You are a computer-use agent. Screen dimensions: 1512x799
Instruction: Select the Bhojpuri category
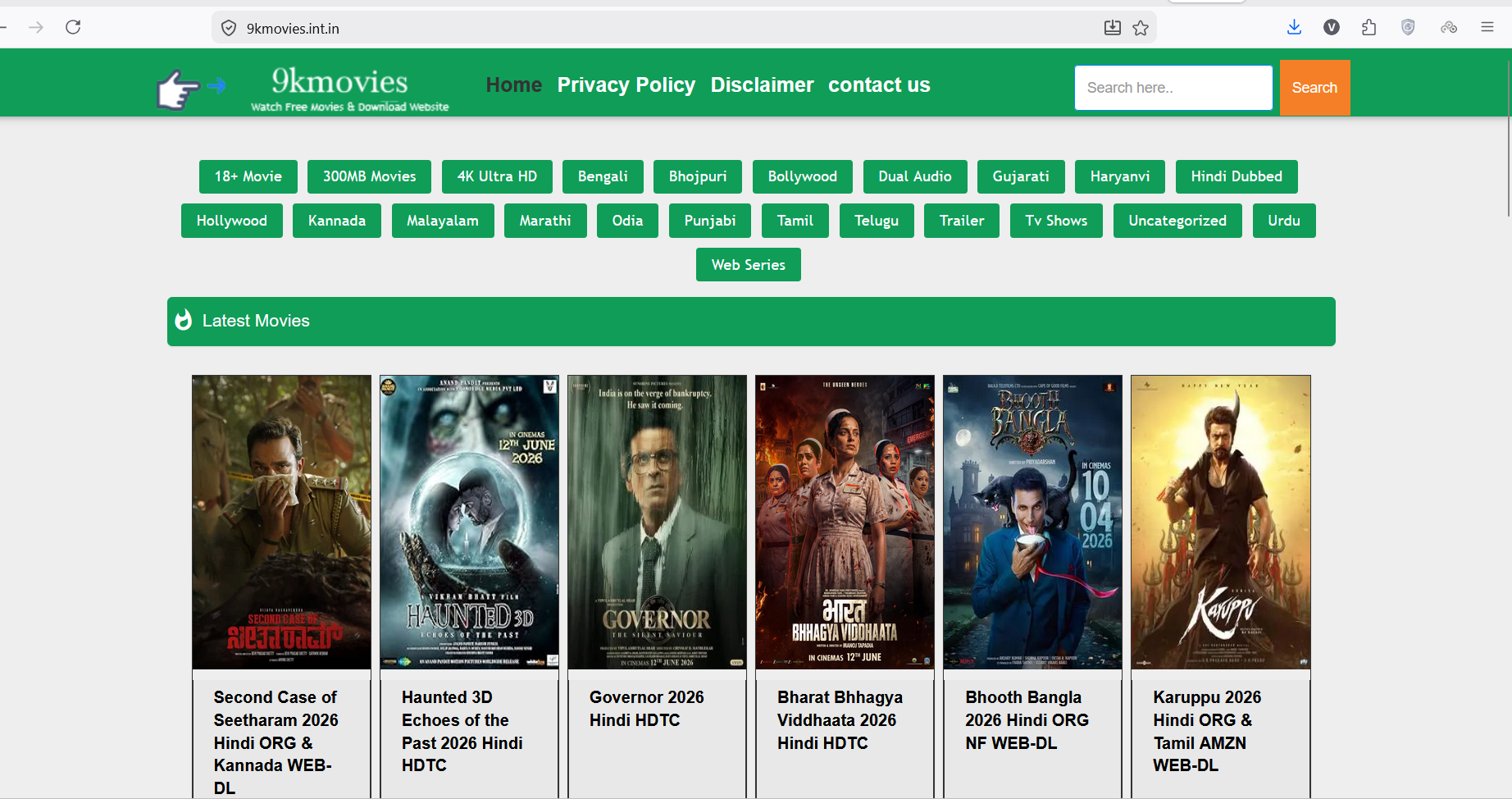pos(698,176)
